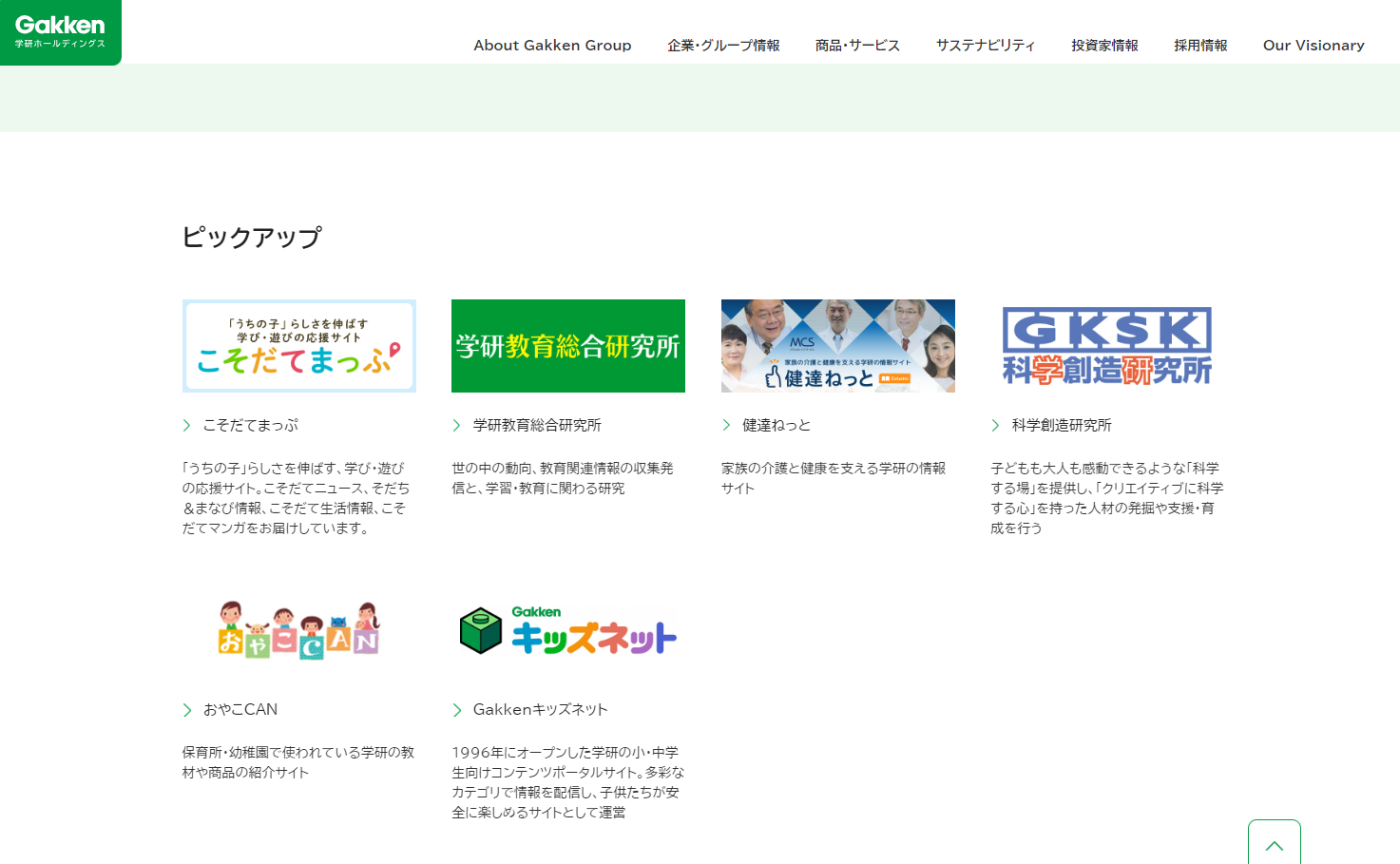Click the arrow icon beside こそだてまっぷ
The image size is (1400, 864).
click(187, 425)
